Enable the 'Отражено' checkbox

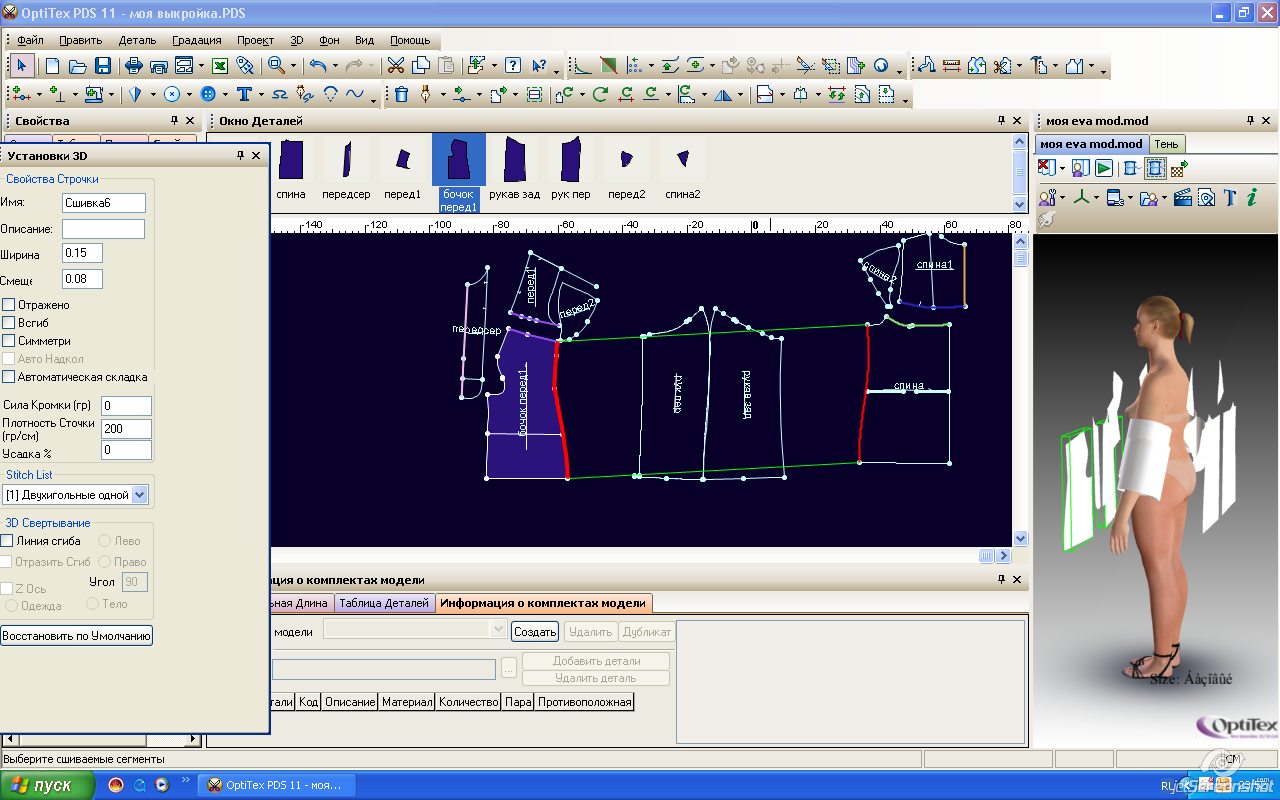(9, 305)
